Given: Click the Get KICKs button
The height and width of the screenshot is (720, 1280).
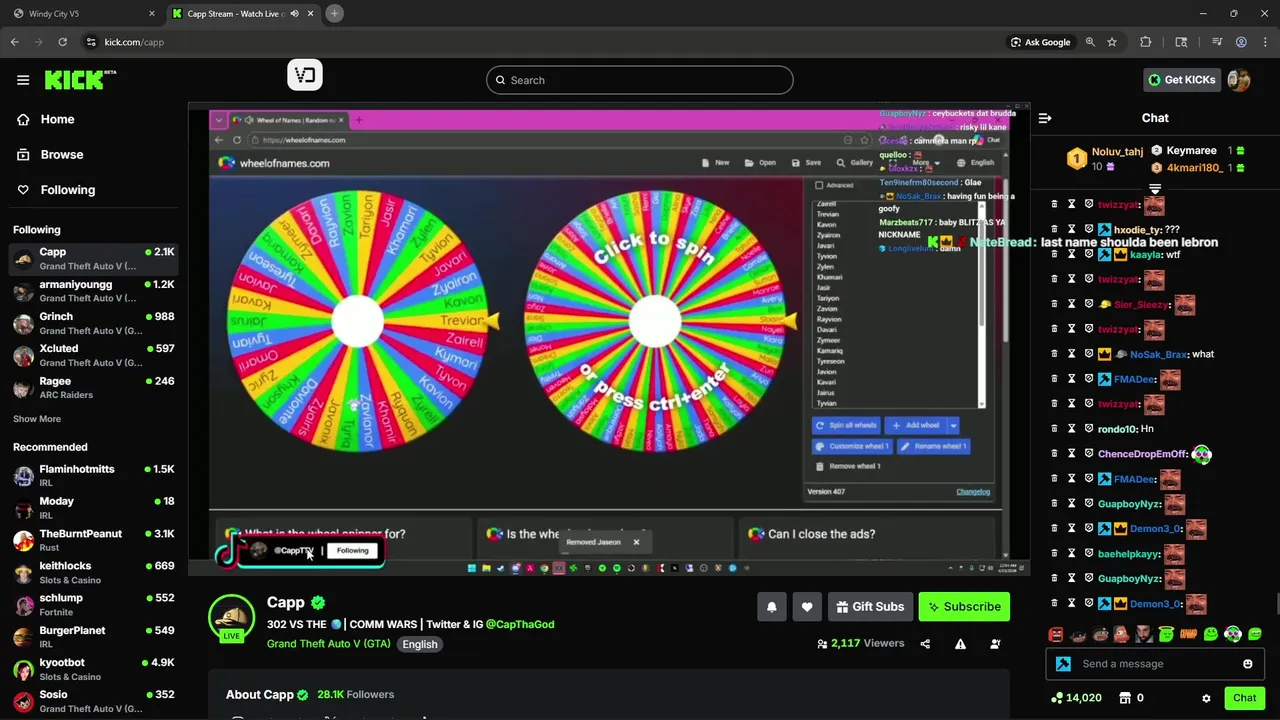Looking at the screenshot, I should (x=1182, y=80).
